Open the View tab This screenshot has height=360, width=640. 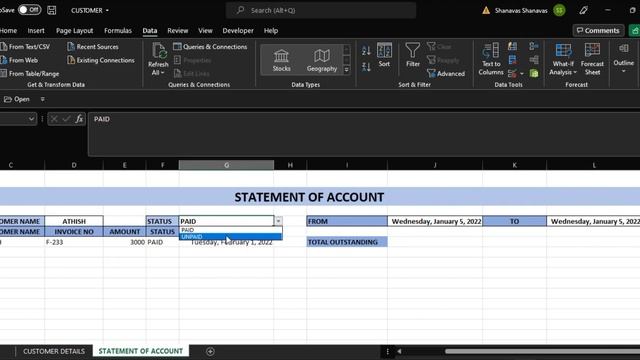click(x=205, y=31)
